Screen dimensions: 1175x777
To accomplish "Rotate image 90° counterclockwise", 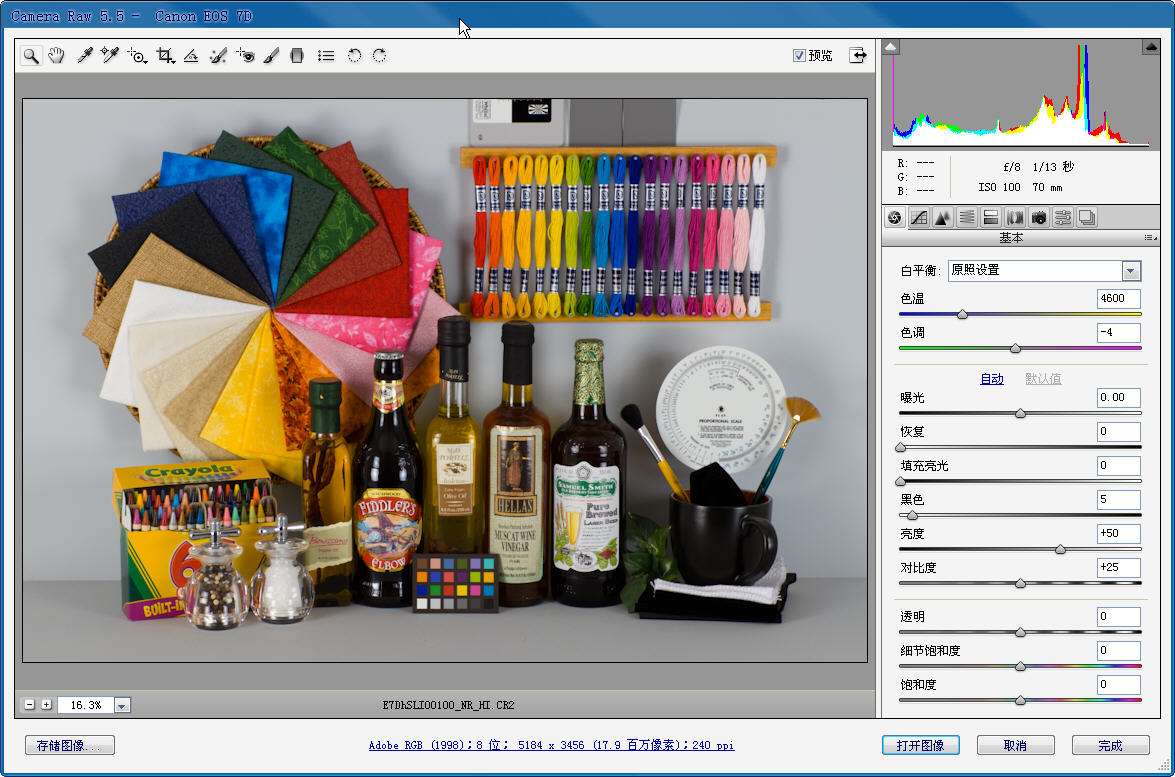I will [354, 55].
